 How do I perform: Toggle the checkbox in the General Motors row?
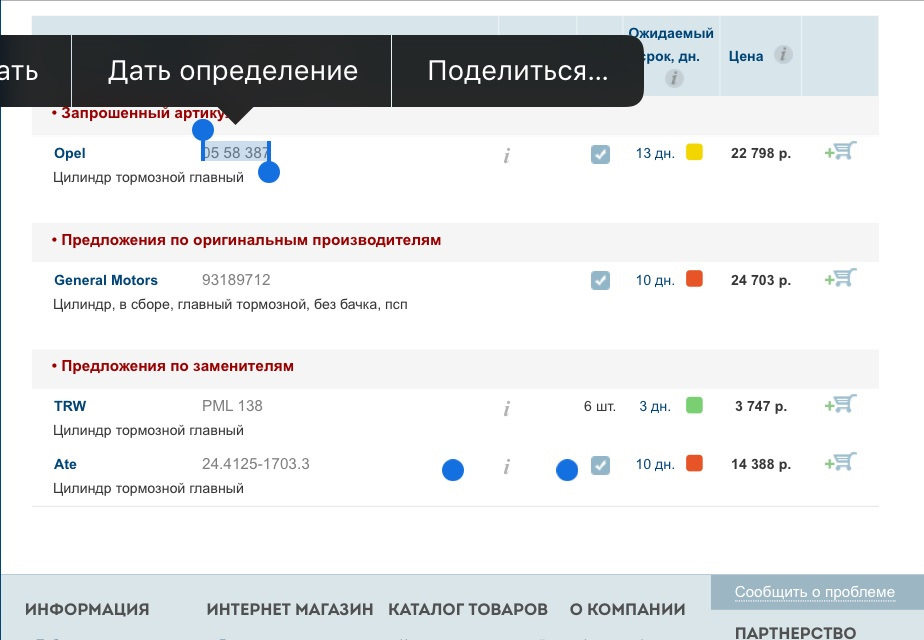[600, 280]
